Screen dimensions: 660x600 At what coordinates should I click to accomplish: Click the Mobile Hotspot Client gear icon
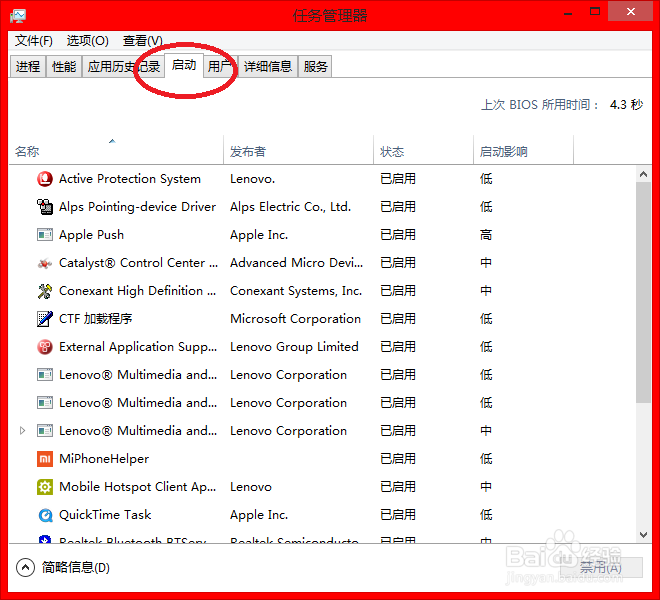(x=45, y=487)
